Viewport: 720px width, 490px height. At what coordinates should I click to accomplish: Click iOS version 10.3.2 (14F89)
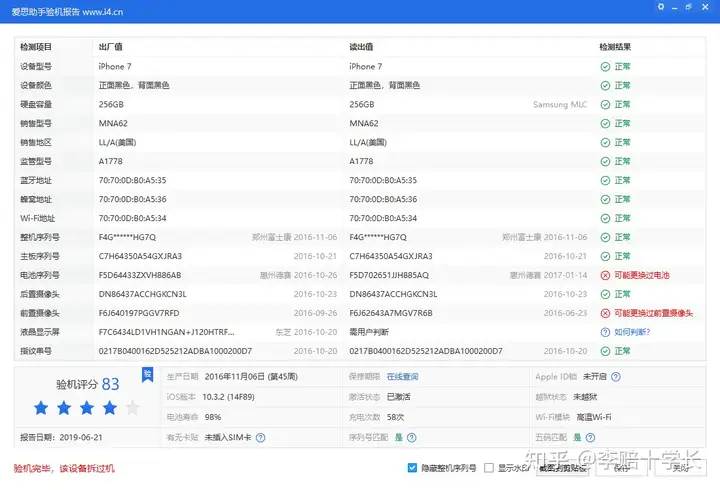[228, 397]
